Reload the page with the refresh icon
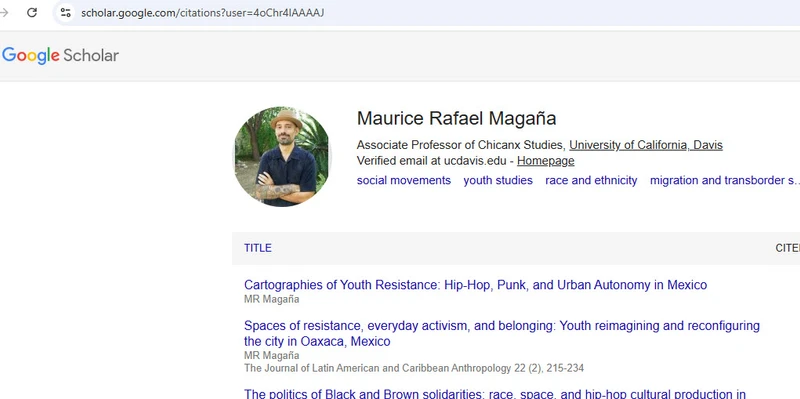Screen dimensions: 800x399 pos(32,13)
